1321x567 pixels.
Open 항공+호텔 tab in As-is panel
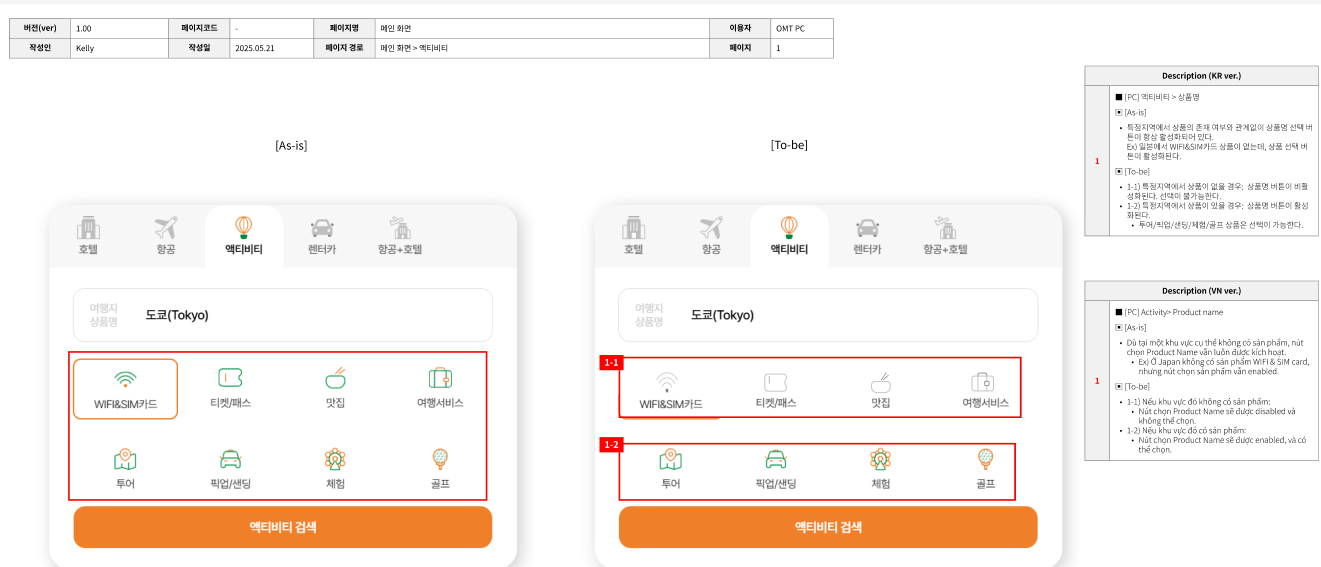pos(400,236)
